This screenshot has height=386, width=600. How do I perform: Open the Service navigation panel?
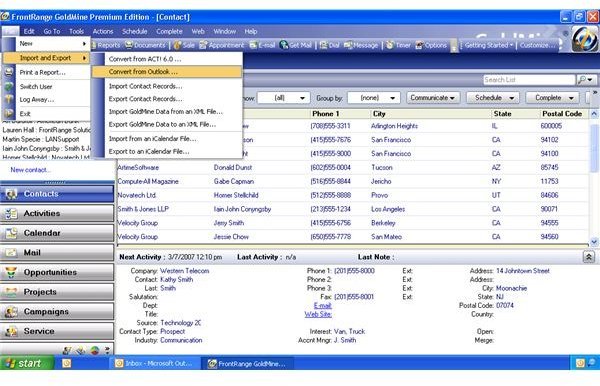[x=57, y=331]
